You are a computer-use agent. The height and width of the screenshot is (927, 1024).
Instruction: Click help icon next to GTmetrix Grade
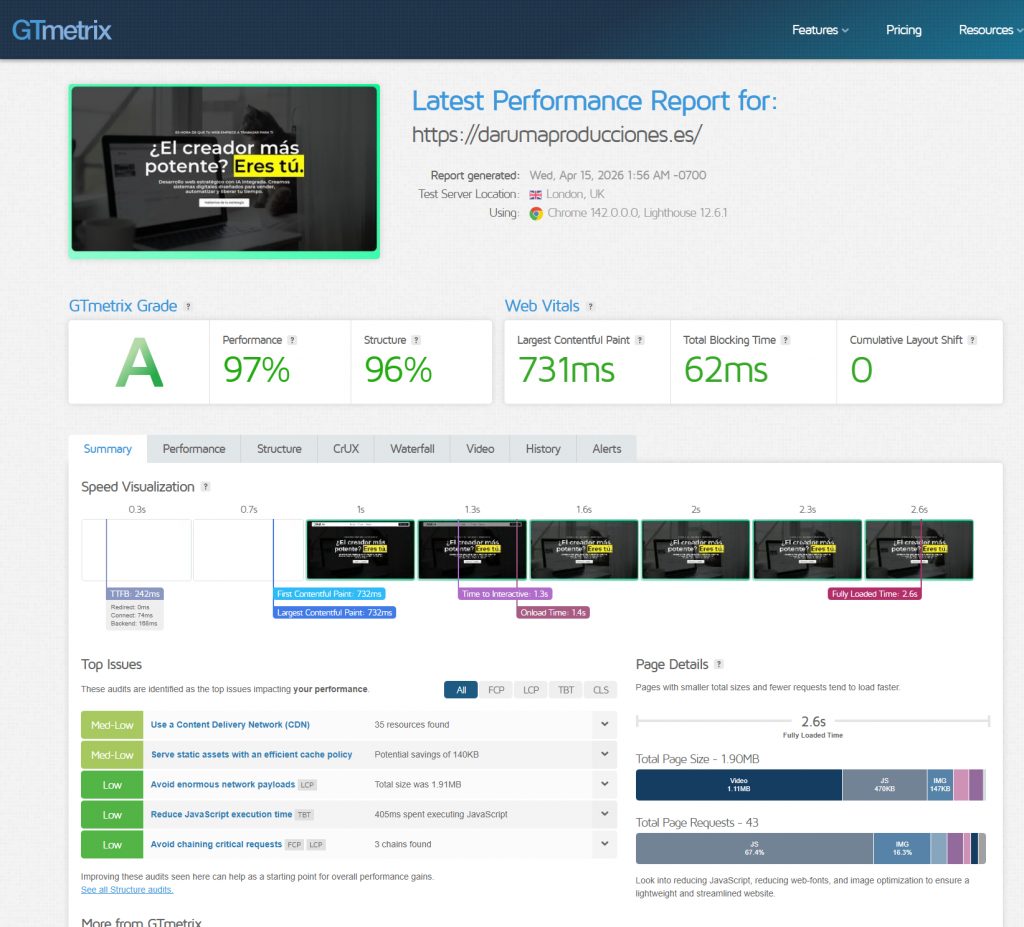[x=188, y=307]
